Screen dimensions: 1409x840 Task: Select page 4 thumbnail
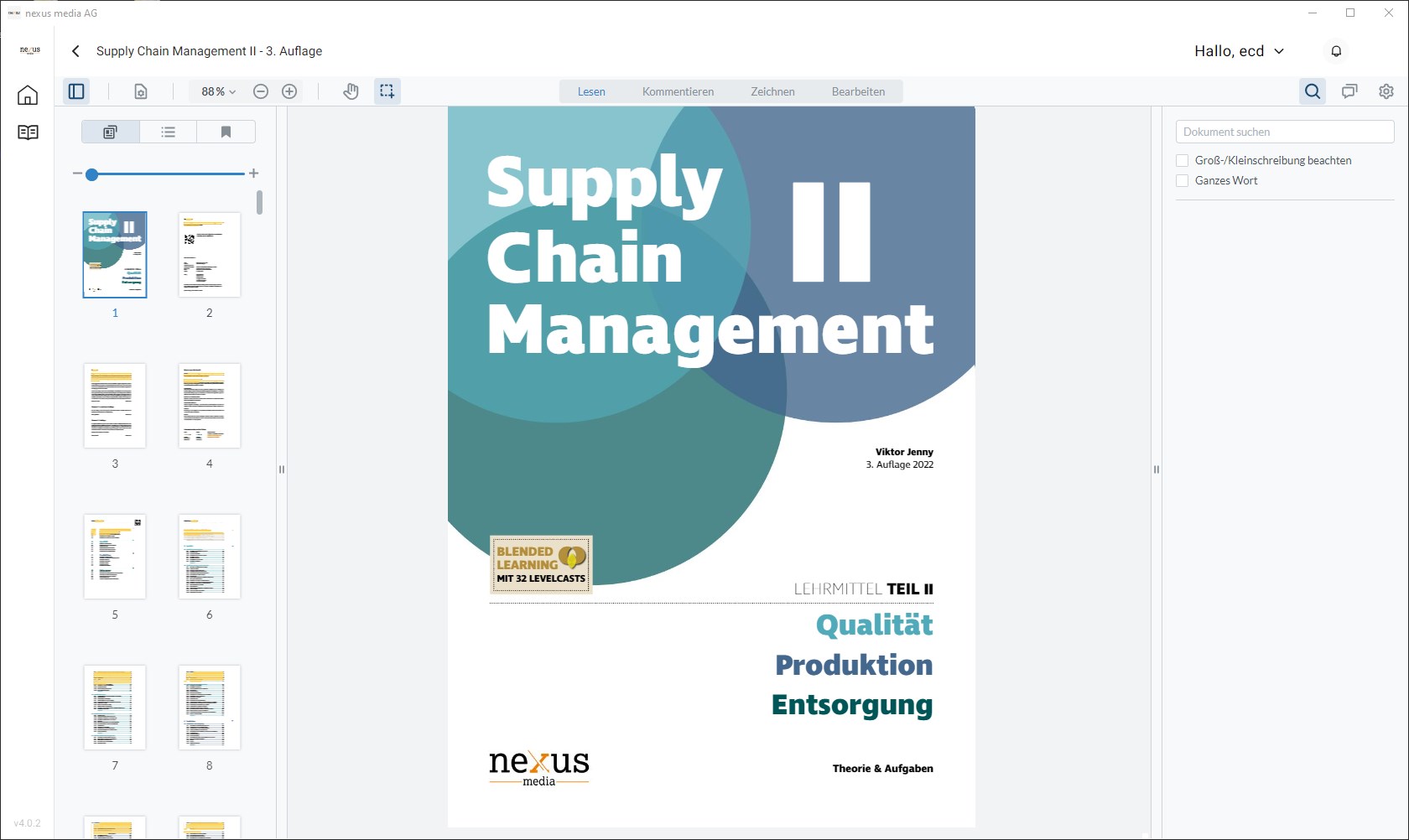coord(210,406)
